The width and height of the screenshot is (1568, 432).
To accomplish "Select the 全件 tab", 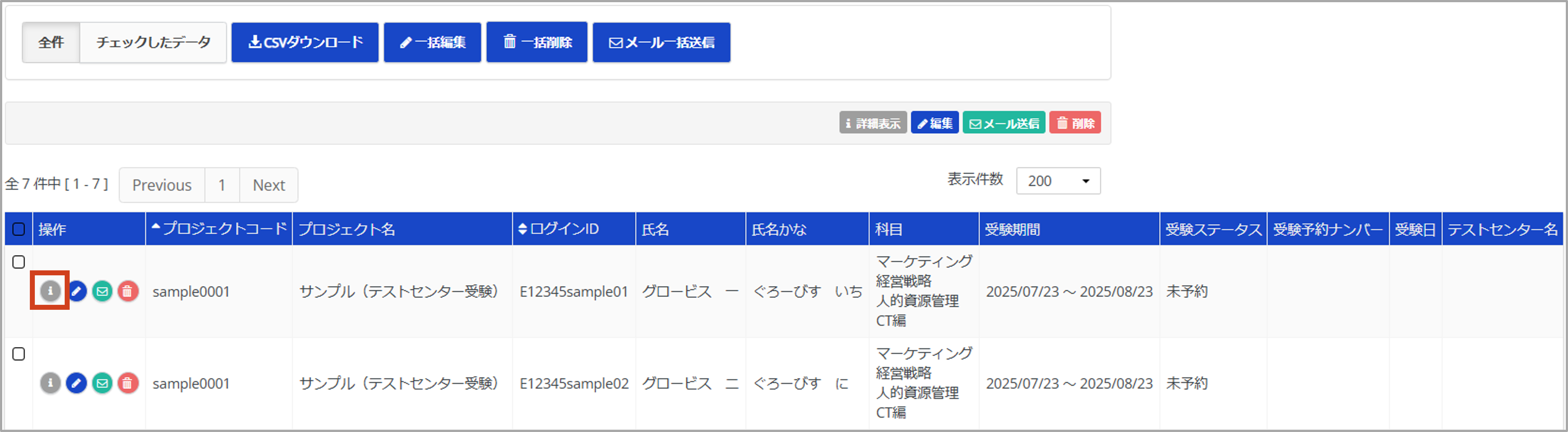I will pos(51,43).
